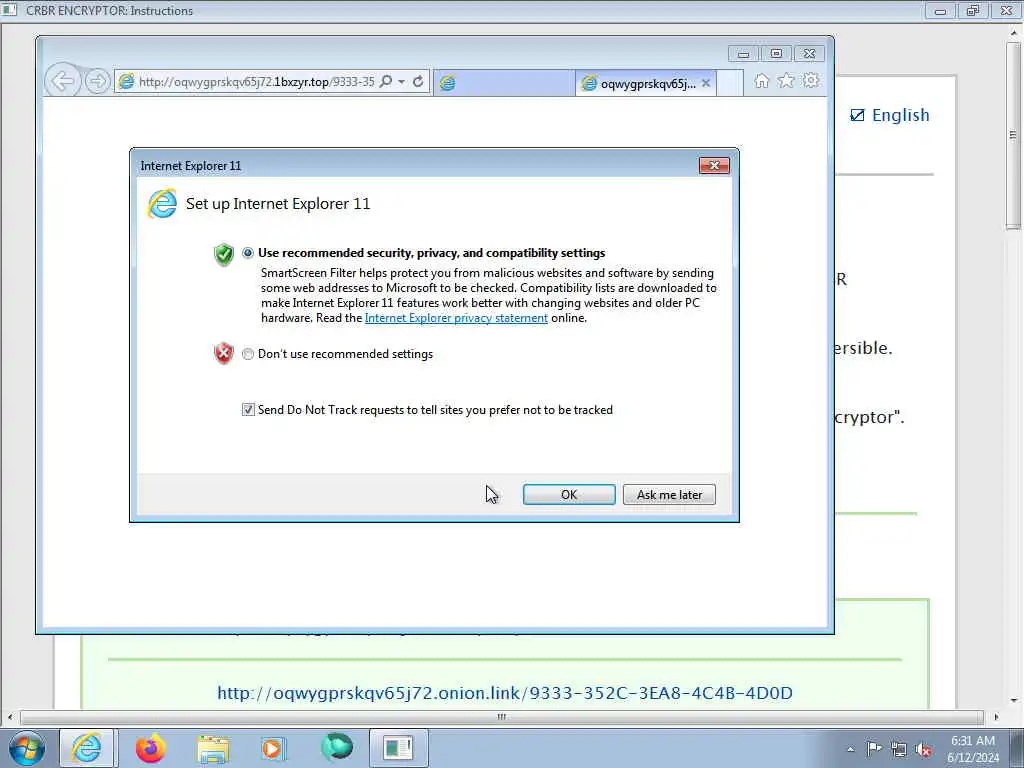Open the address bar dropdown arrow
Screen dimensions: 1024x768
pyautogui.click(x=402, y=82)
